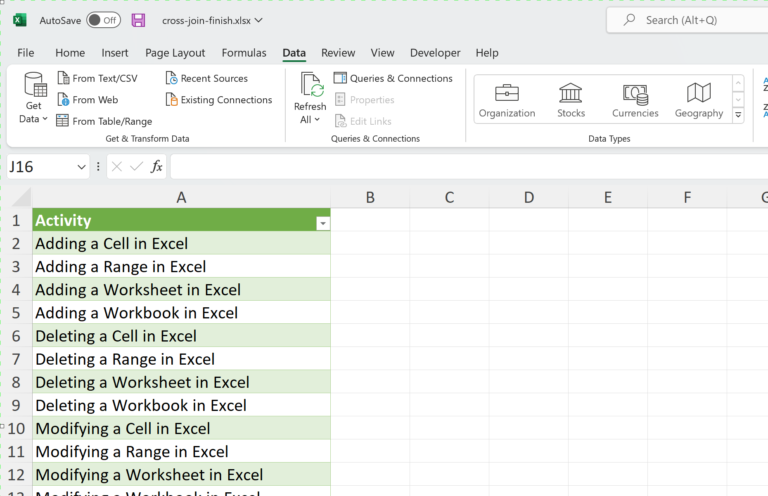Open the Activity column filter dropdown

(322, 224)
